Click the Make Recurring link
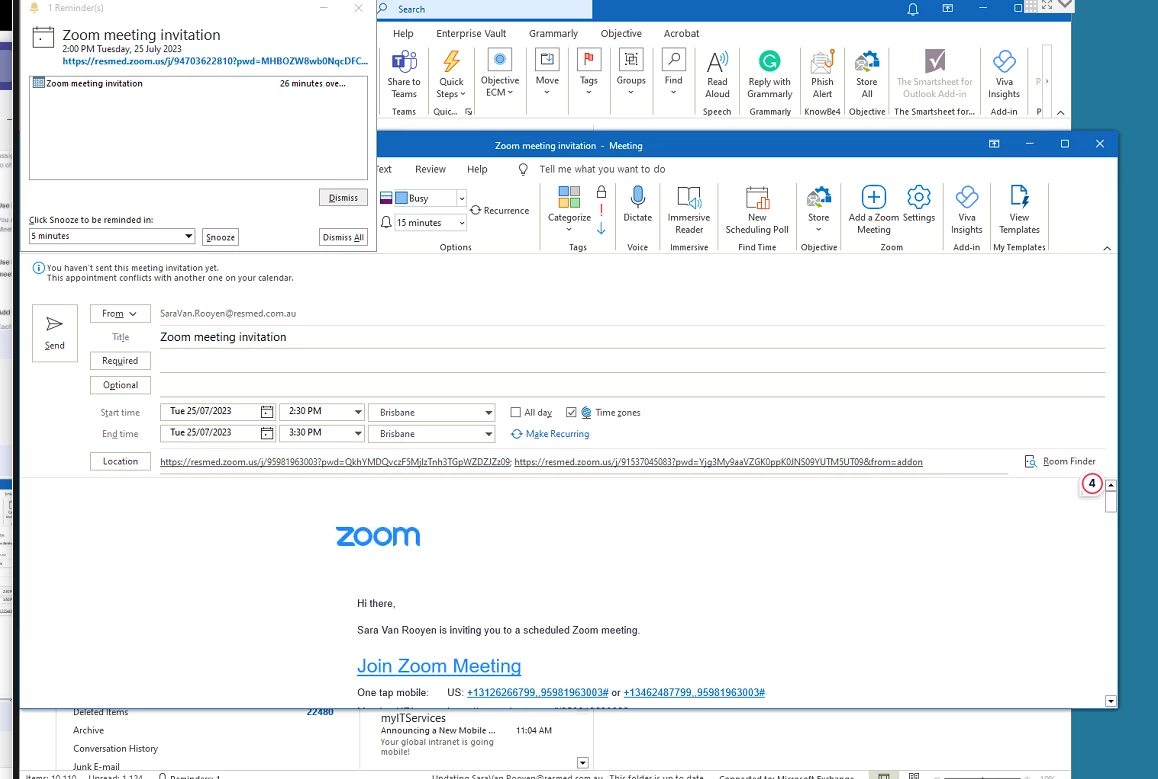Viewport: 1158px width, 779px height. [550, 434]
